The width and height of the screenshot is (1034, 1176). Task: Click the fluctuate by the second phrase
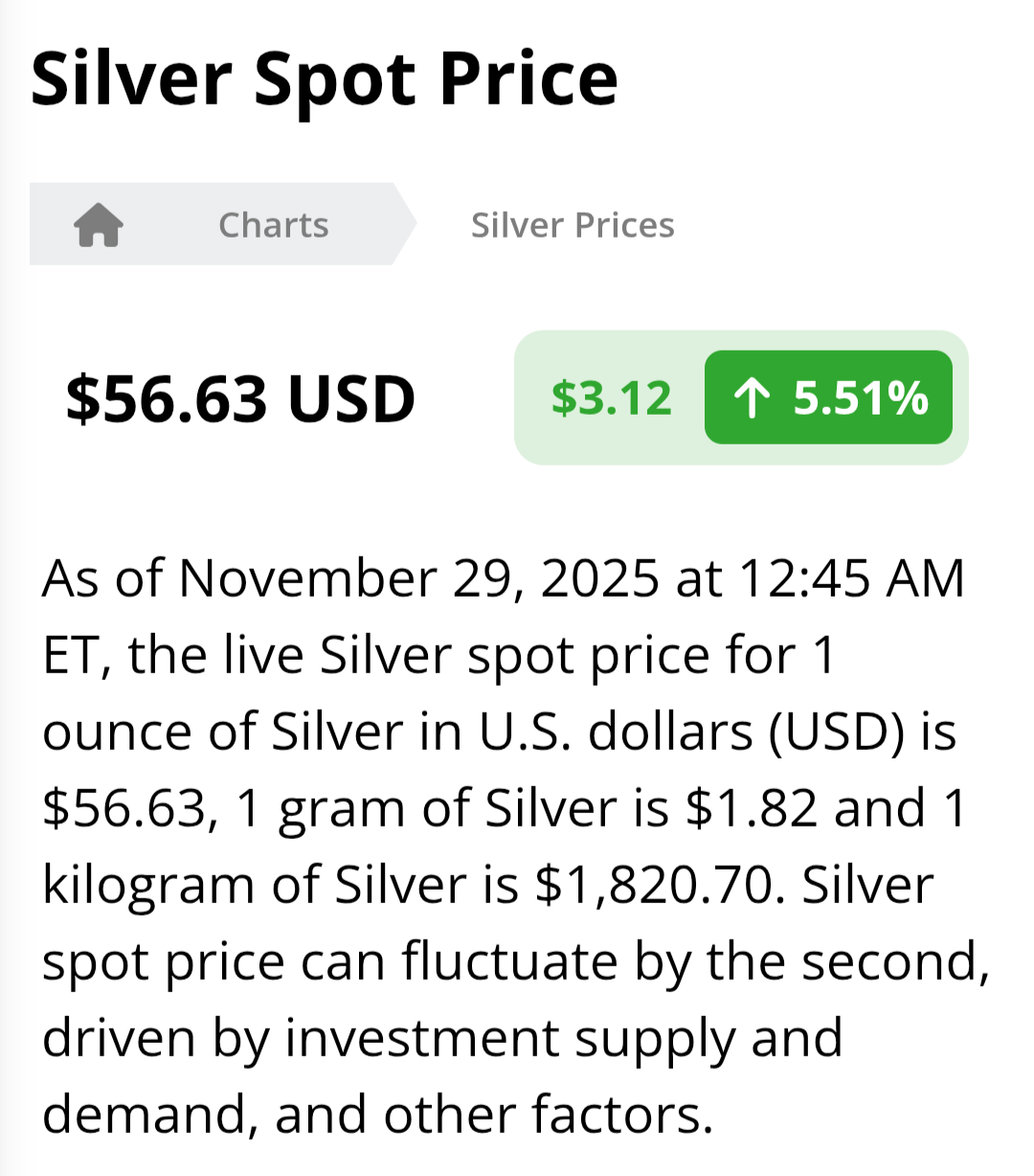[x=695, y=961]
